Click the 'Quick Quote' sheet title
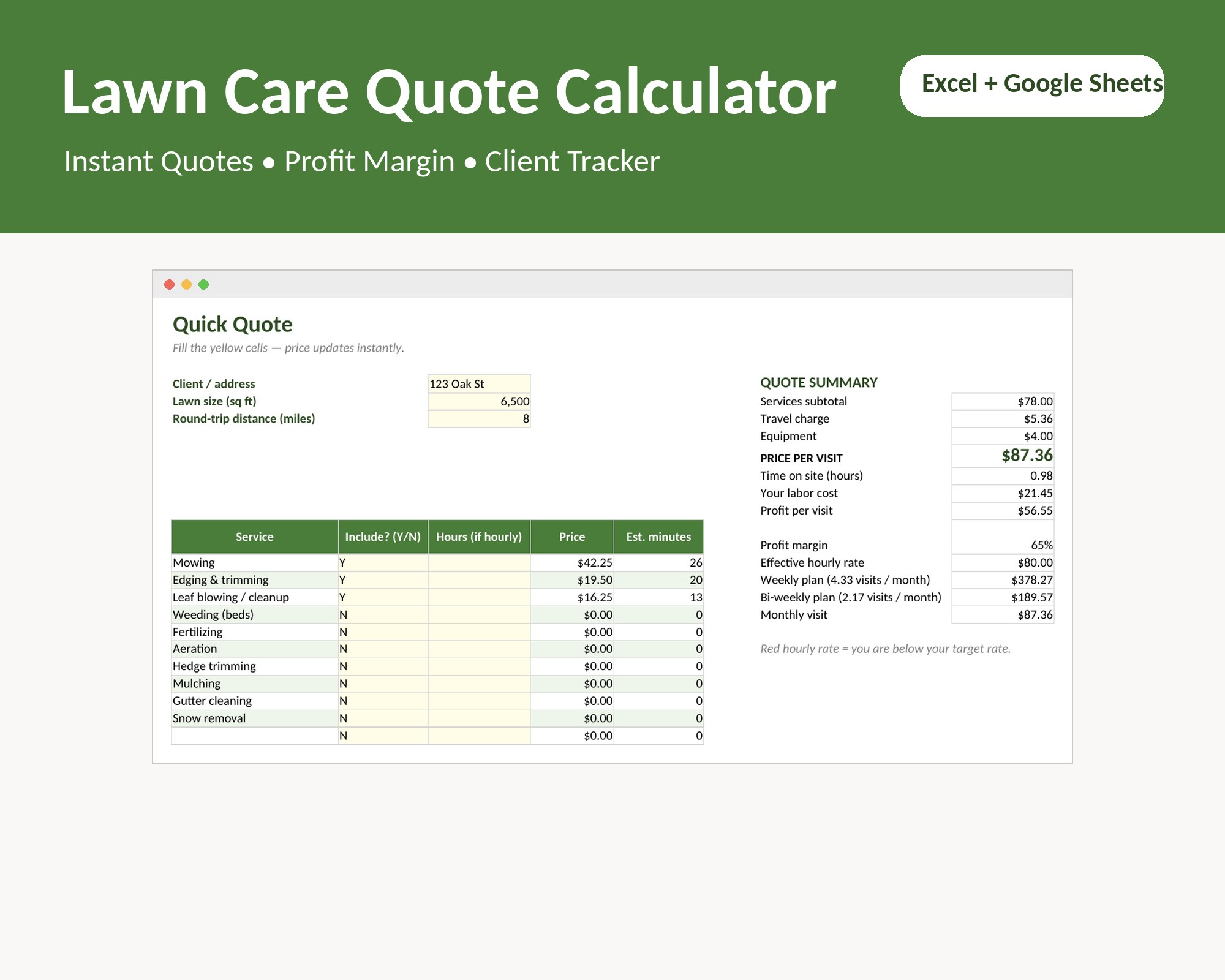 point(233,325)
